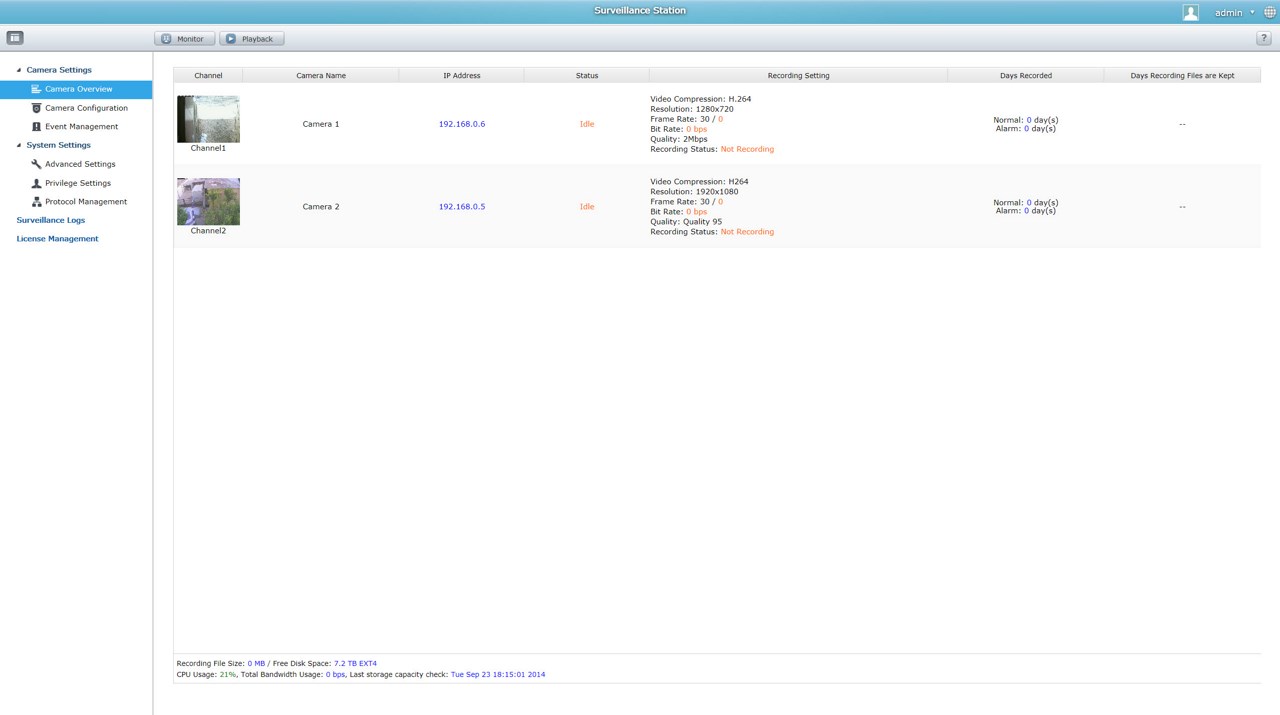1280x715 pixels.
Task: Open the Monitor view button
Action: click(x=184, y=39)
